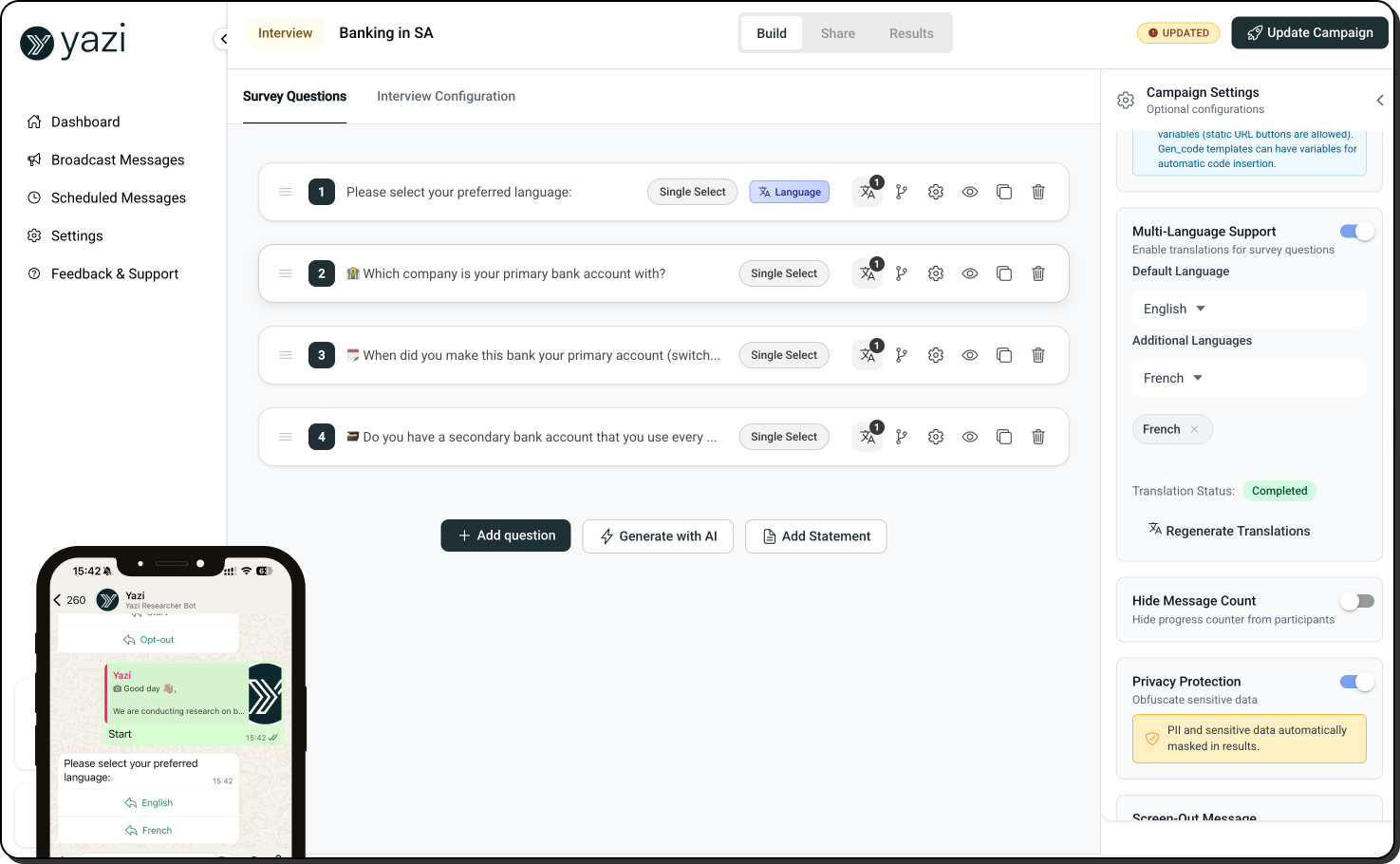Toggle visibility eye on question 3
The image size is (1400, 864).
970,355
